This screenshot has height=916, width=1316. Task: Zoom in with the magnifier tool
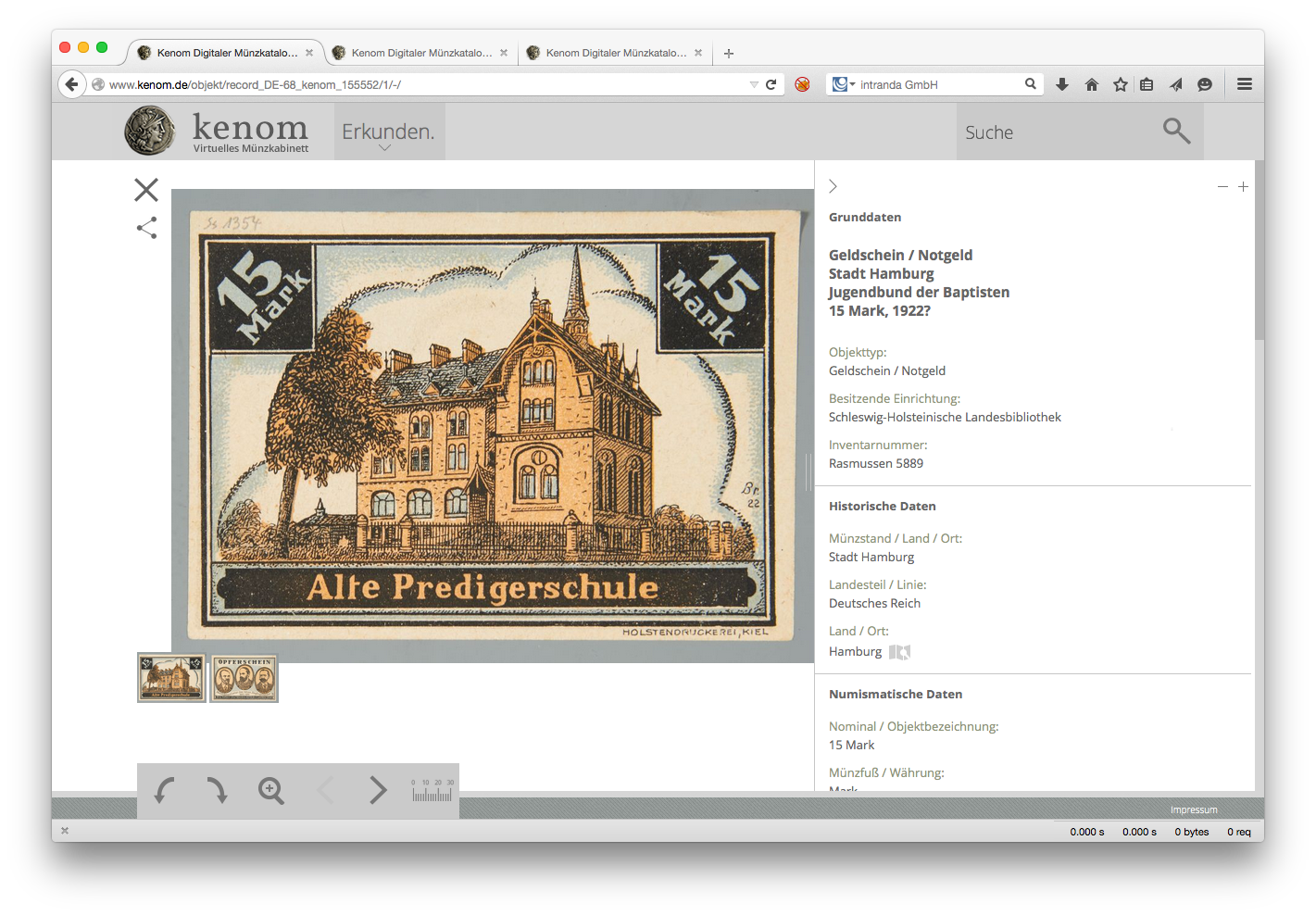click(270, 790)
